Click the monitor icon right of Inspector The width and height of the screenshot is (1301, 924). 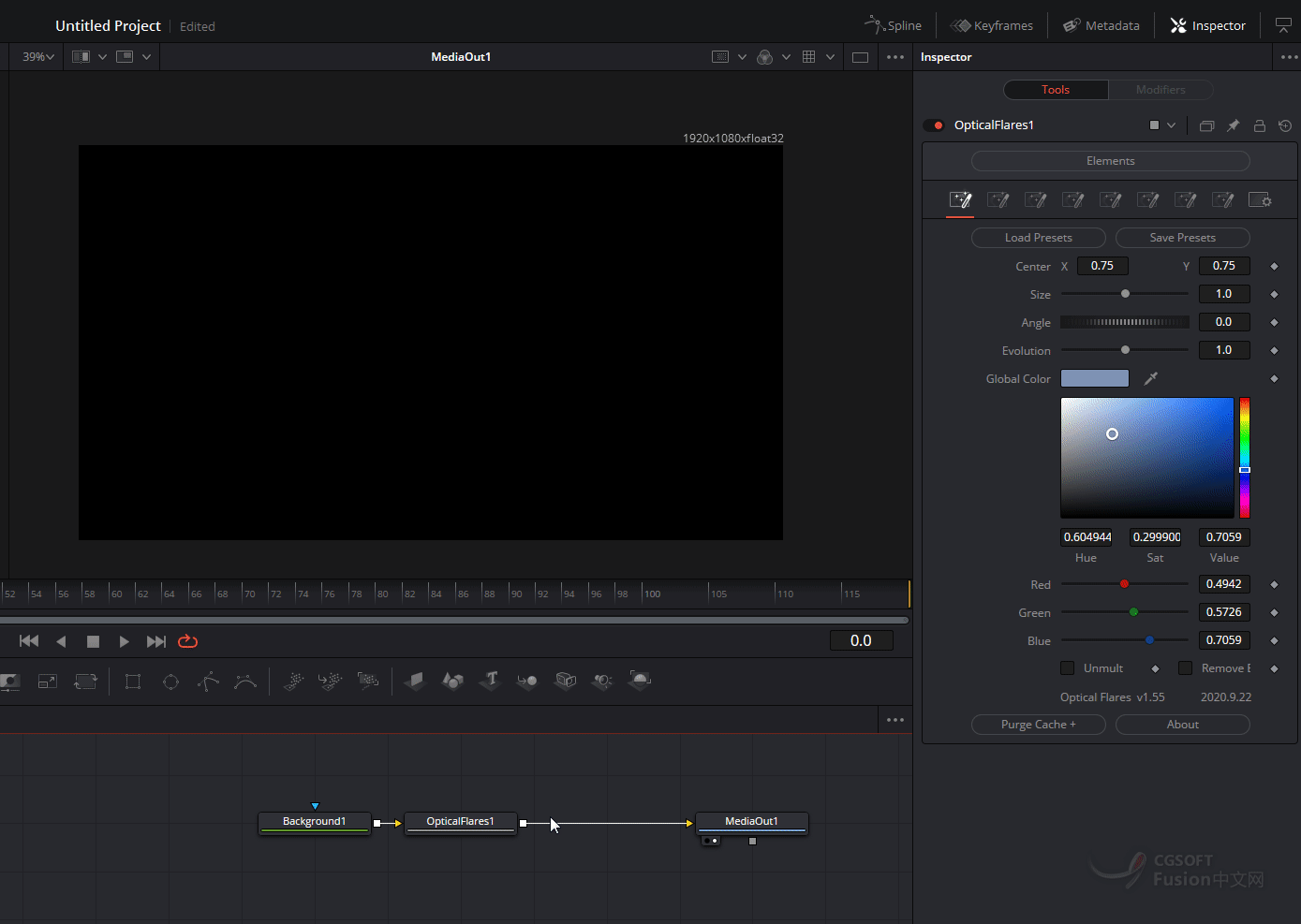click(1283, 25)
